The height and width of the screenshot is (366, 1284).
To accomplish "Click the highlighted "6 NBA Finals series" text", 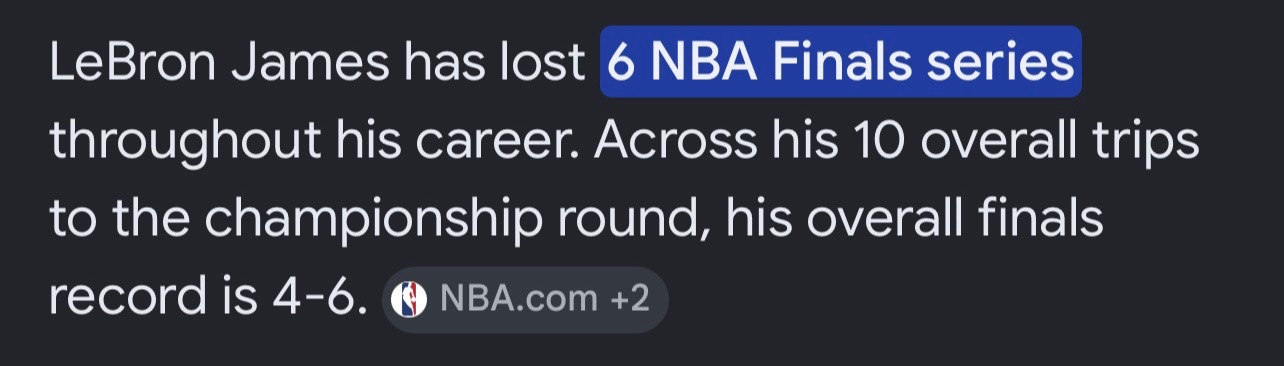I will click(840, 62).
